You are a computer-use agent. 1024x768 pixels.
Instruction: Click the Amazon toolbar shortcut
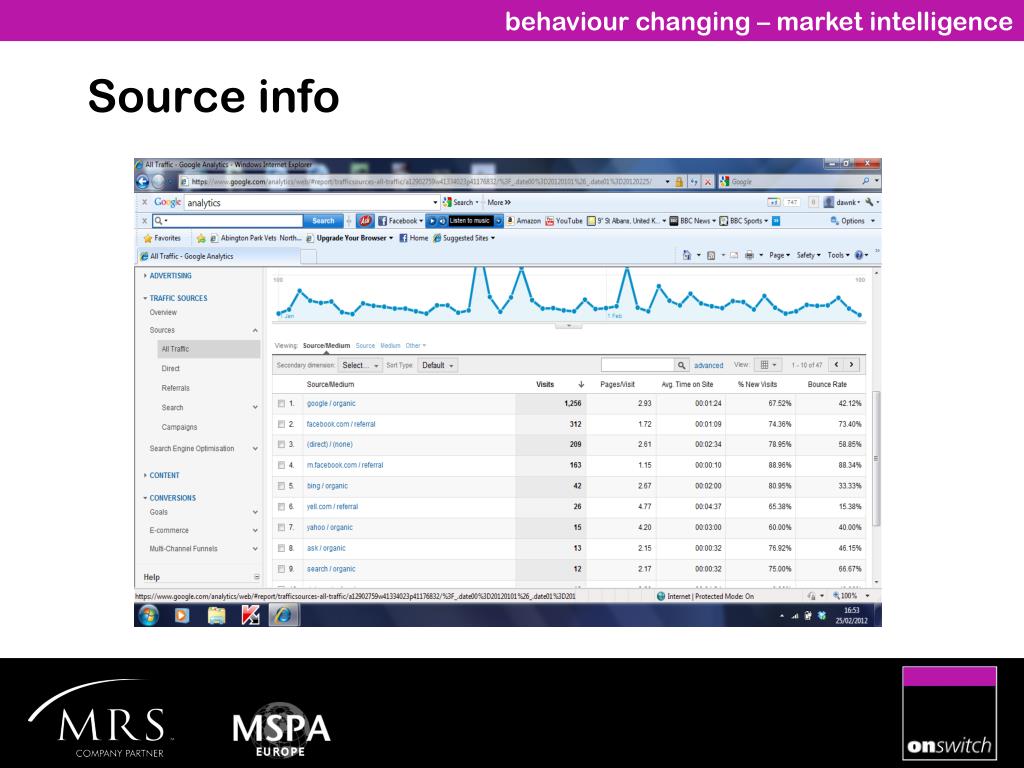point(524,221)
